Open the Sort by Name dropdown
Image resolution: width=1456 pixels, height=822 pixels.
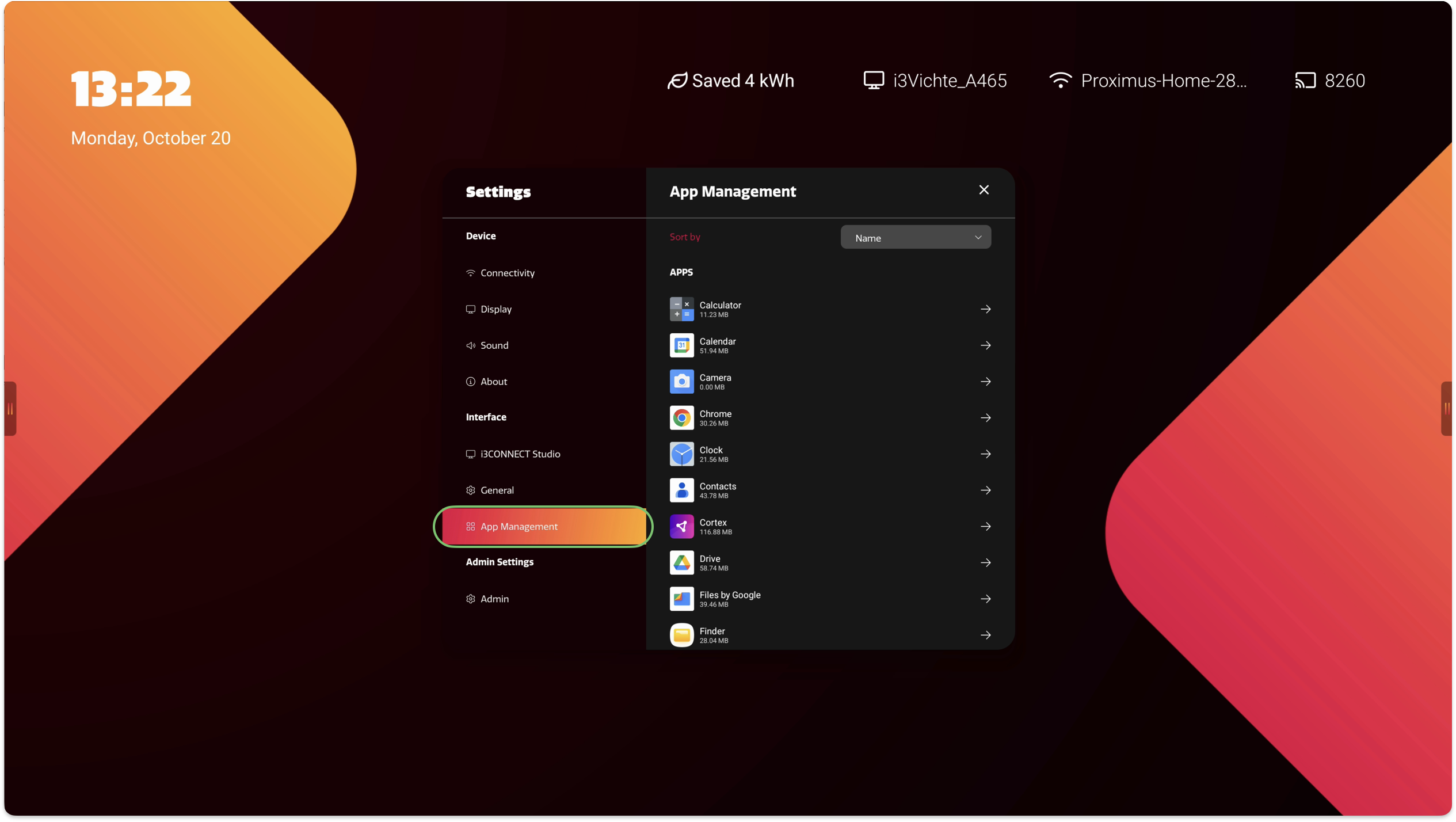coord(915,238)
